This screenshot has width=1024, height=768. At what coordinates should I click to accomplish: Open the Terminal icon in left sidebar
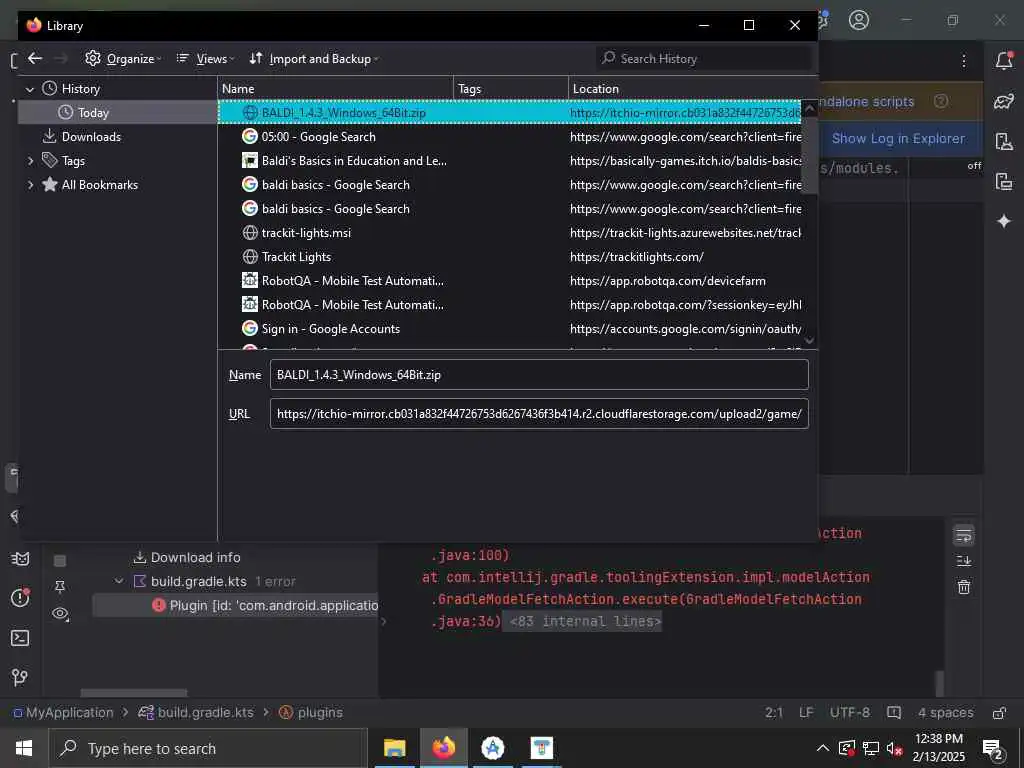[x=20, y=638]
